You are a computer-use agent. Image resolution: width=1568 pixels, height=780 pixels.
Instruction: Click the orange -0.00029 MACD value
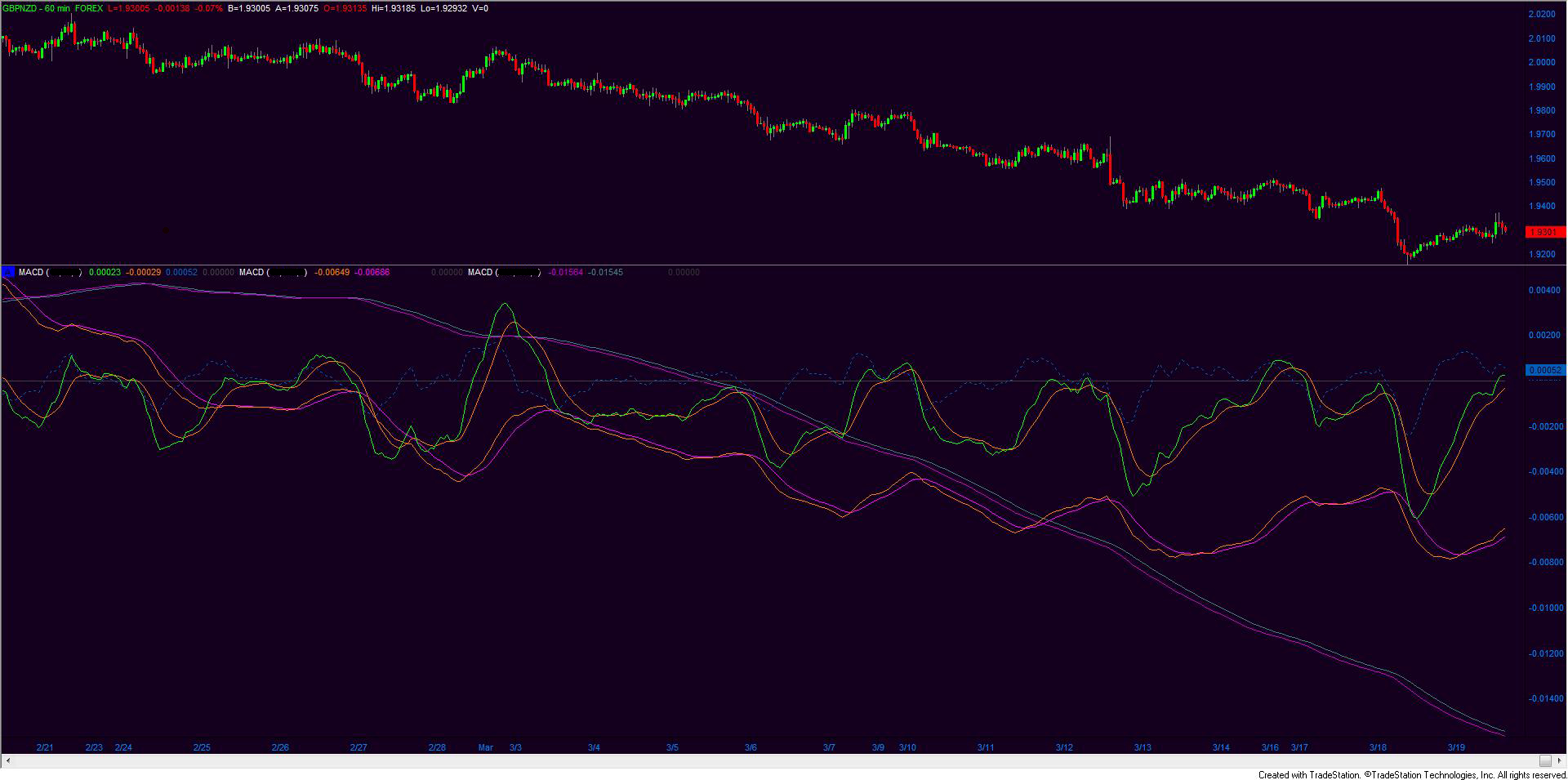[x=143, y=272]
